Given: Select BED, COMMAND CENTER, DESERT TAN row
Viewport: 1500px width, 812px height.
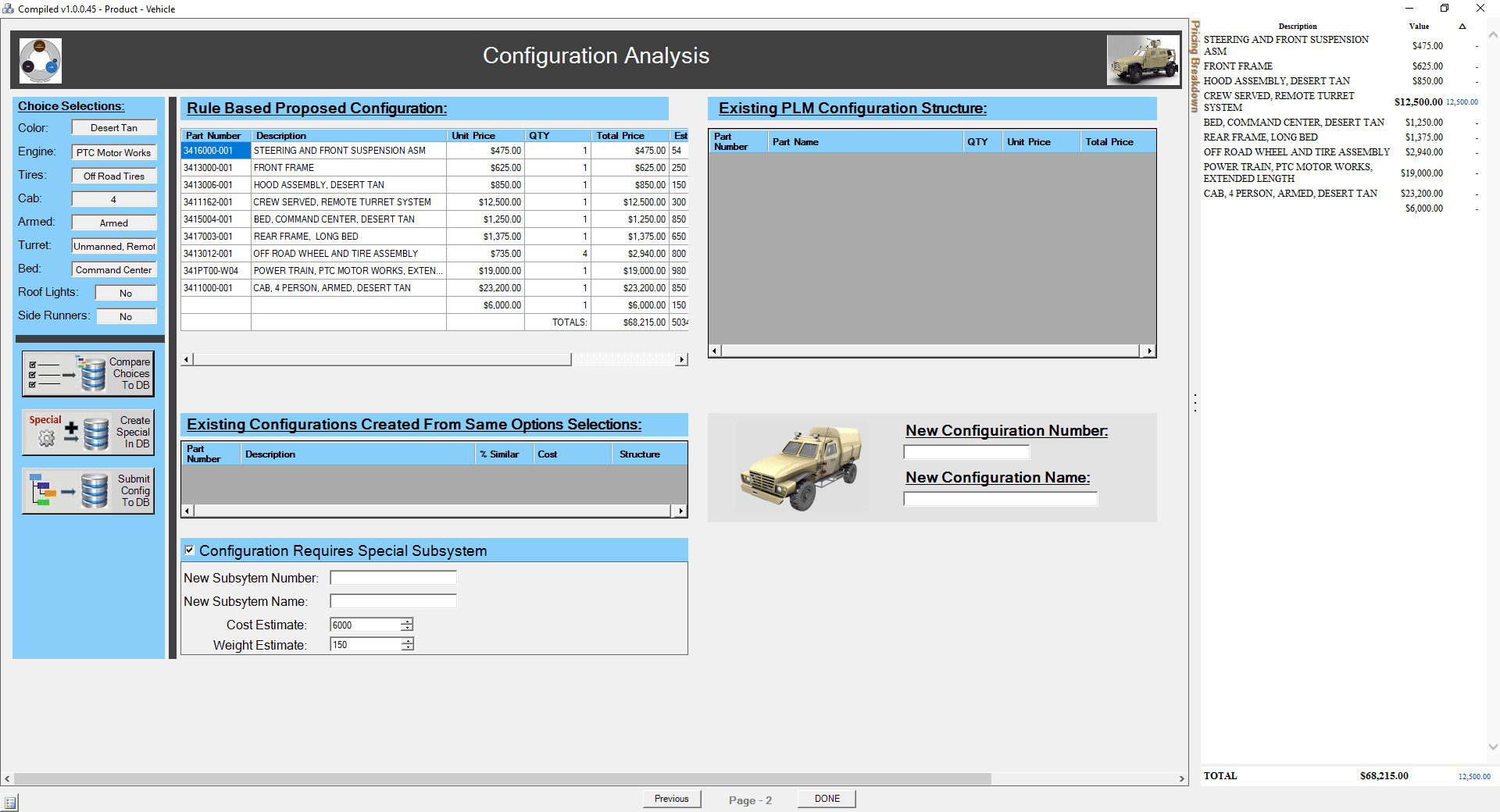Looking at the screenshot, I should click(x=434, y=219).
